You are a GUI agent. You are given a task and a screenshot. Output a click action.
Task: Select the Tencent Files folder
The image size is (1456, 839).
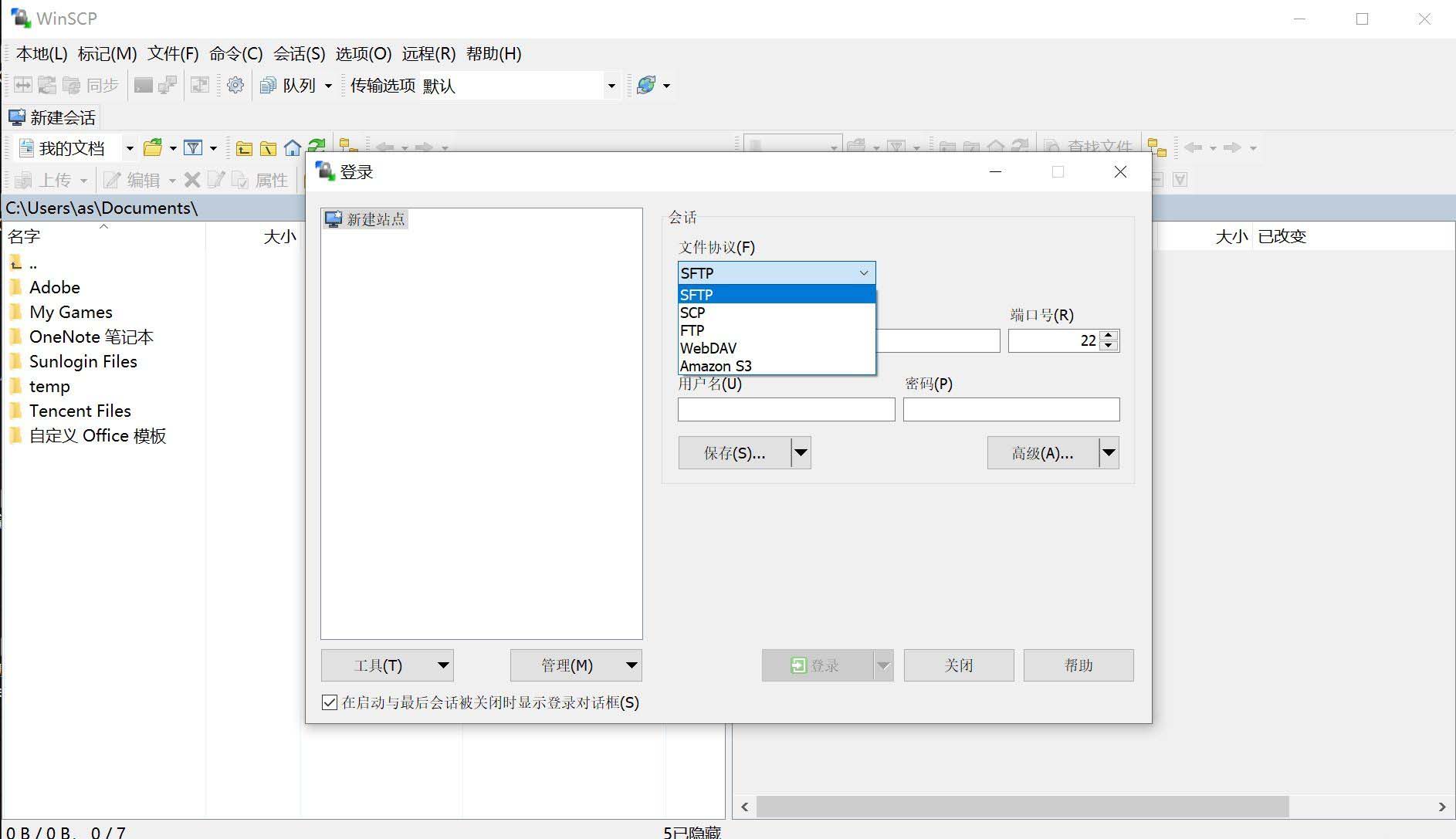pyautogui.click(x=80, y=411)
